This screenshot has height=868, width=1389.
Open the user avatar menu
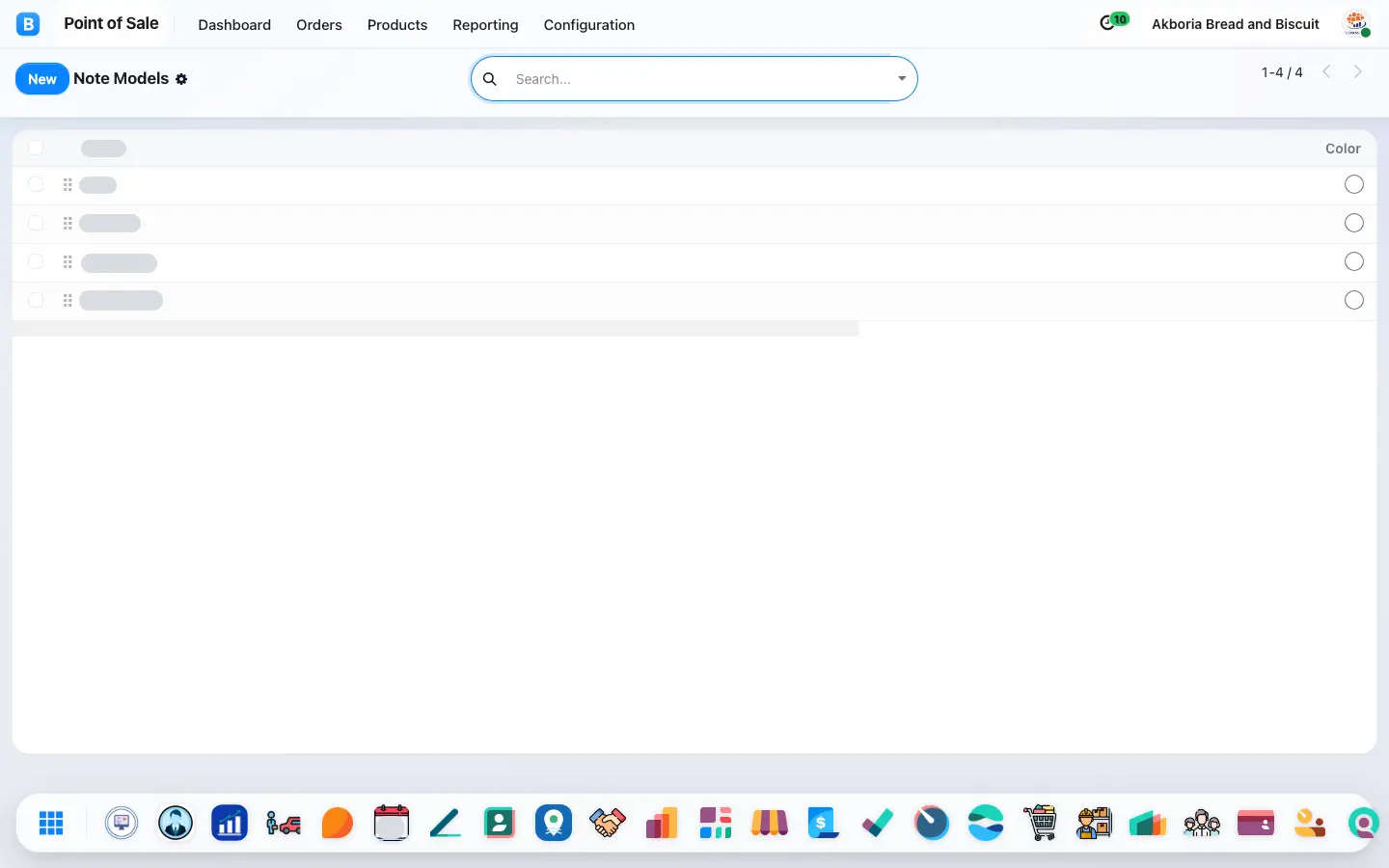coord(1357,24)
